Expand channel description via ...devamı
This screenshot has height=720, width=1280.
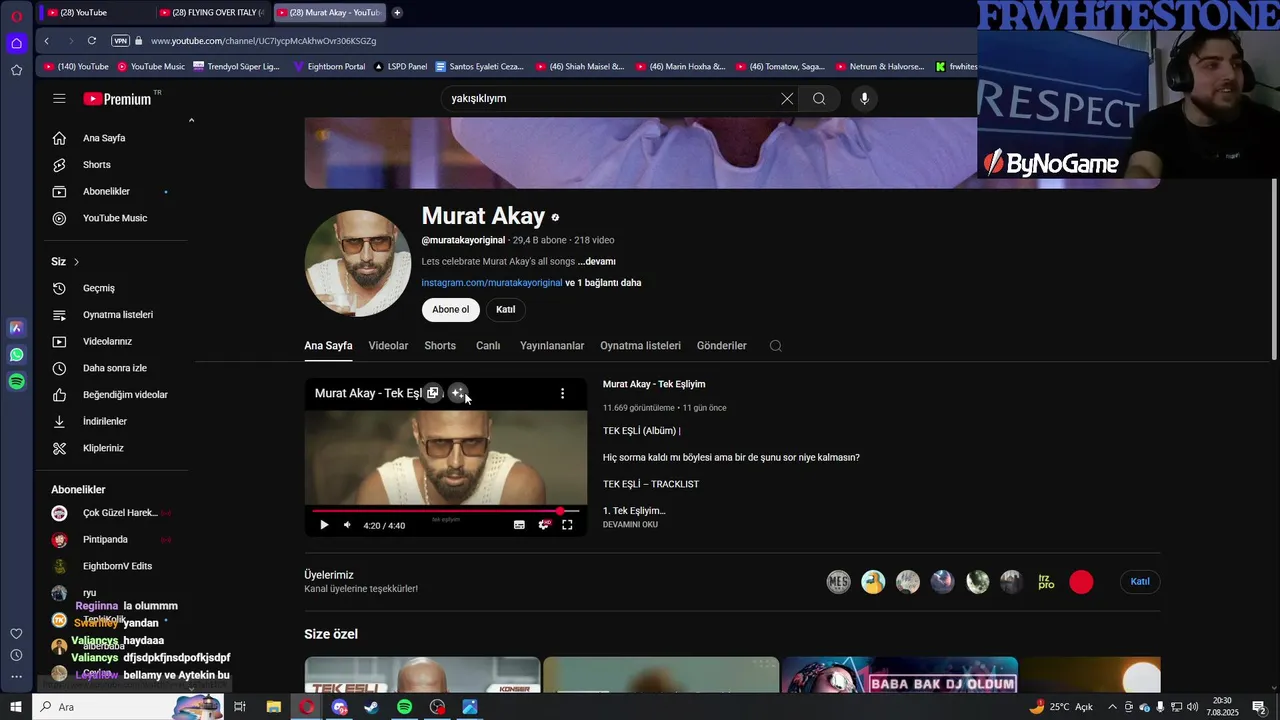tap(596, 262)
